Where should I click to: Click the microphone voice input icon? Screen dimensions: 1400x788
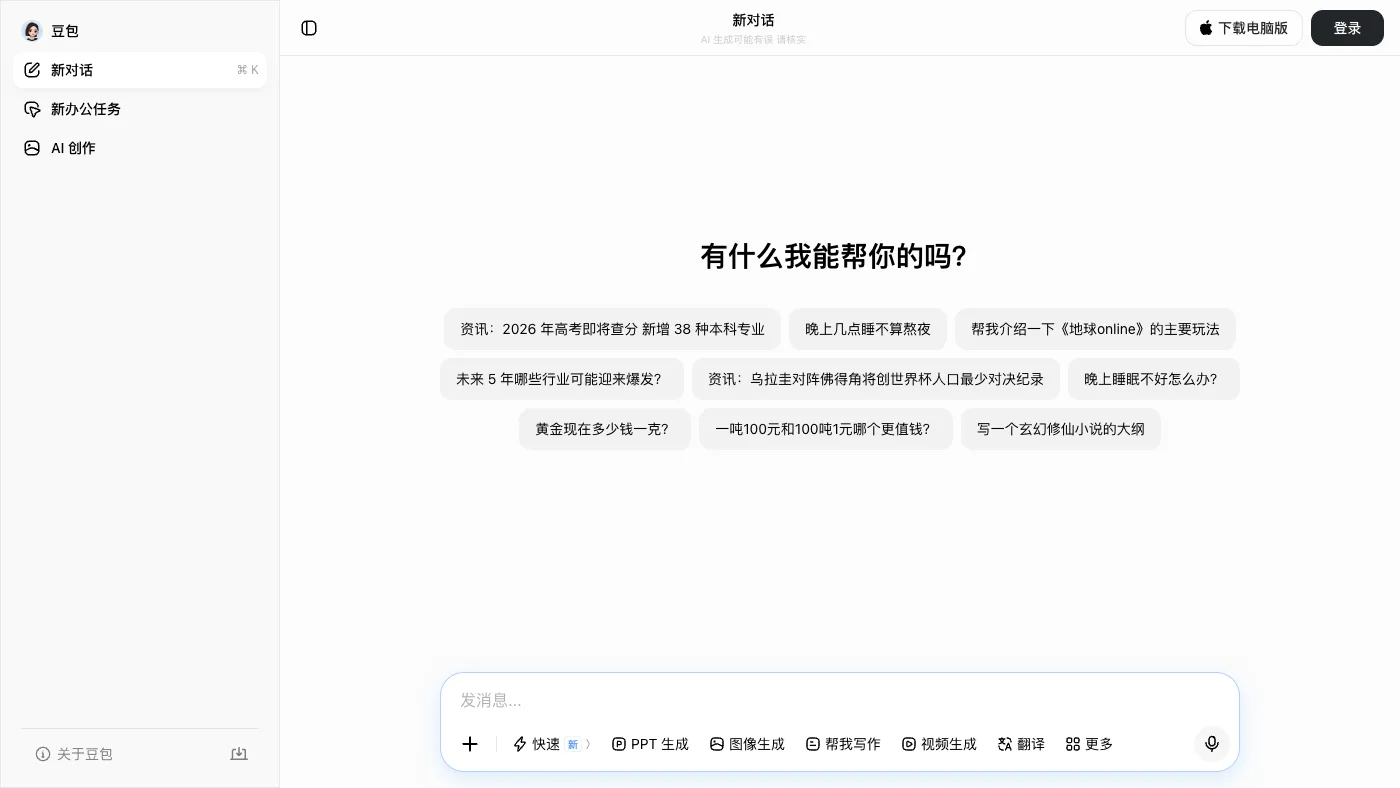[x=1212, y=743]
